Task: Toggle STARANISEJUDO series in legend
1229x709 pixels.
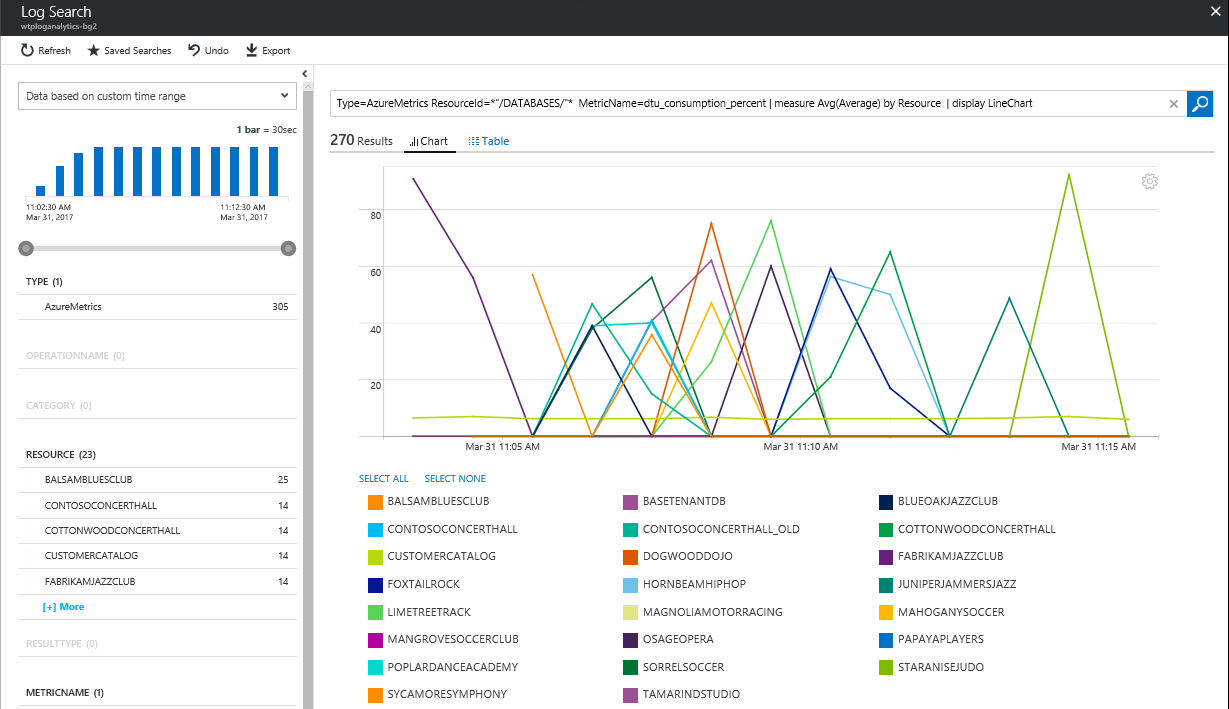Action: 933,667
